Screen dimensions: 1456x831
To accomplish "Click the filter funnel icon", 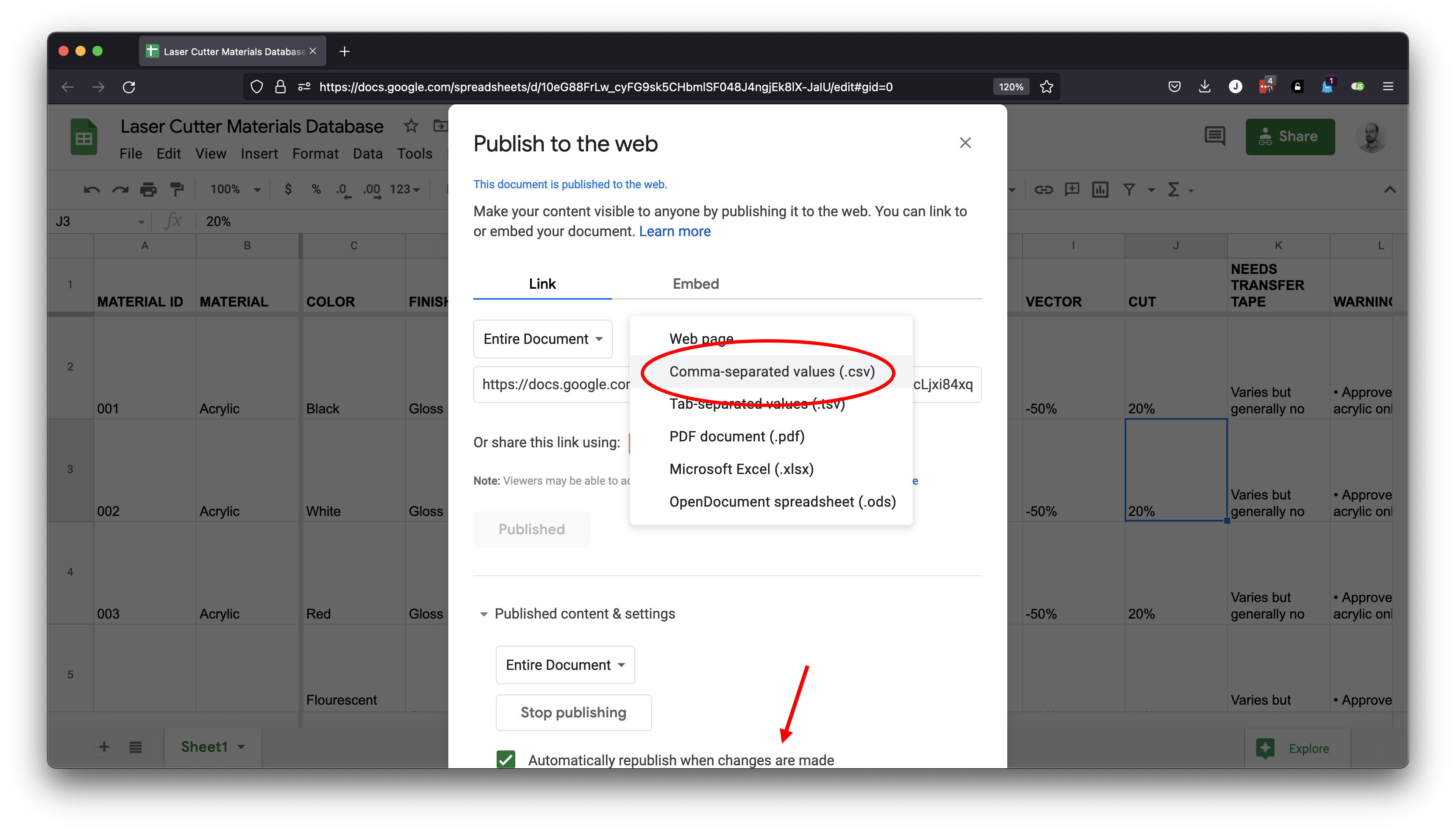I will click(1128, 190).
